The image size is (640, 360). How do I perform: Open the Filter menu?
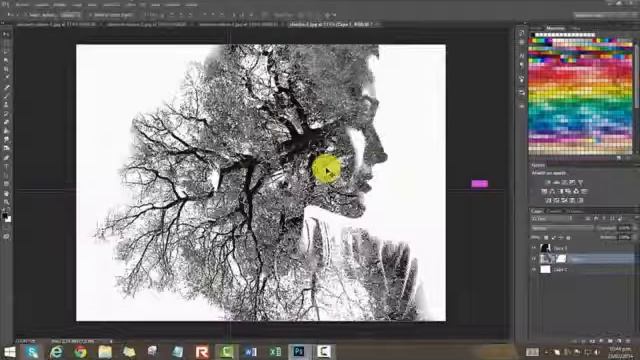(x=131, y=5)
